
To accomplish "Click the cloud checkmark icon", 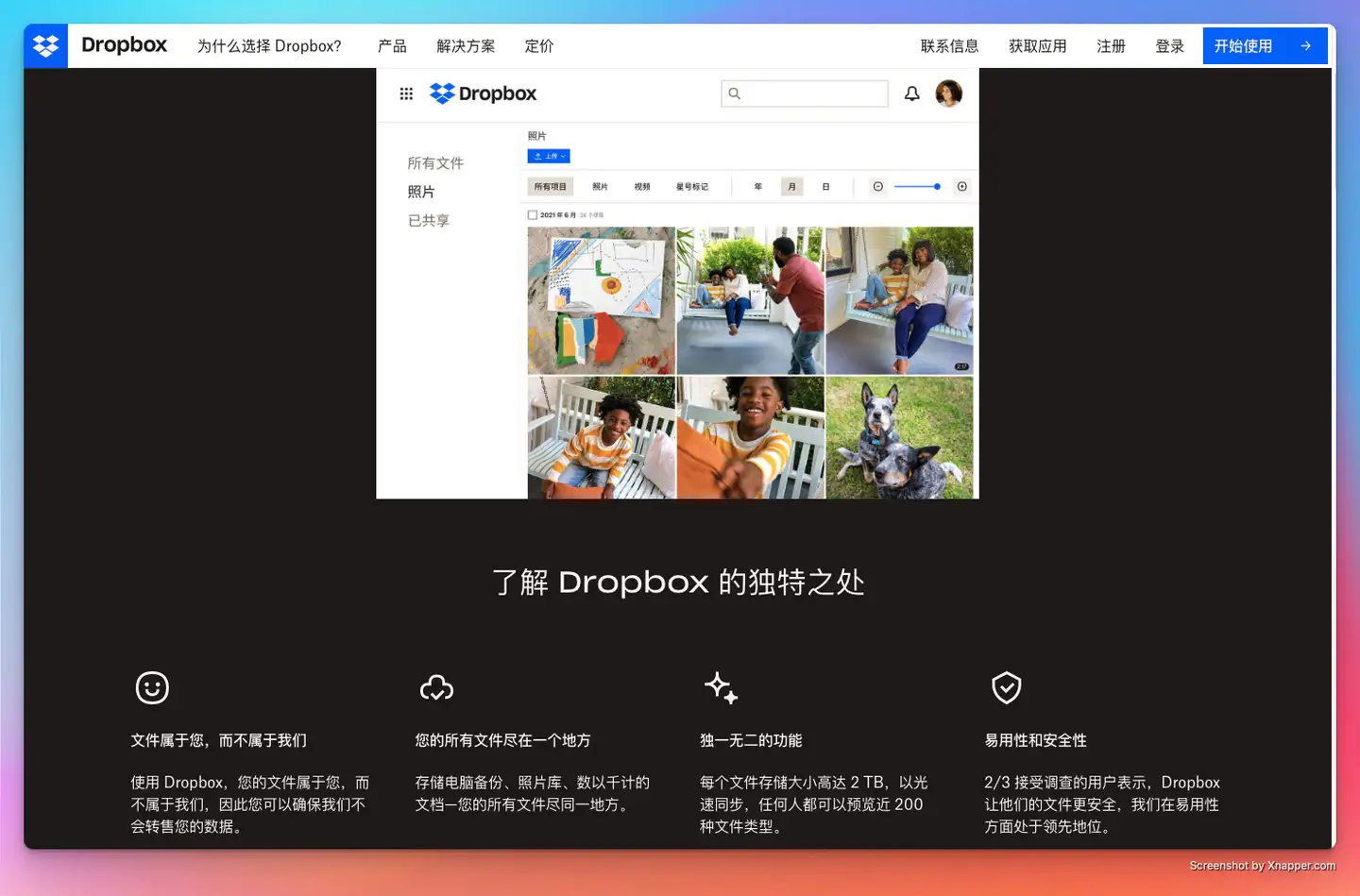I will (x=436, y=688).
